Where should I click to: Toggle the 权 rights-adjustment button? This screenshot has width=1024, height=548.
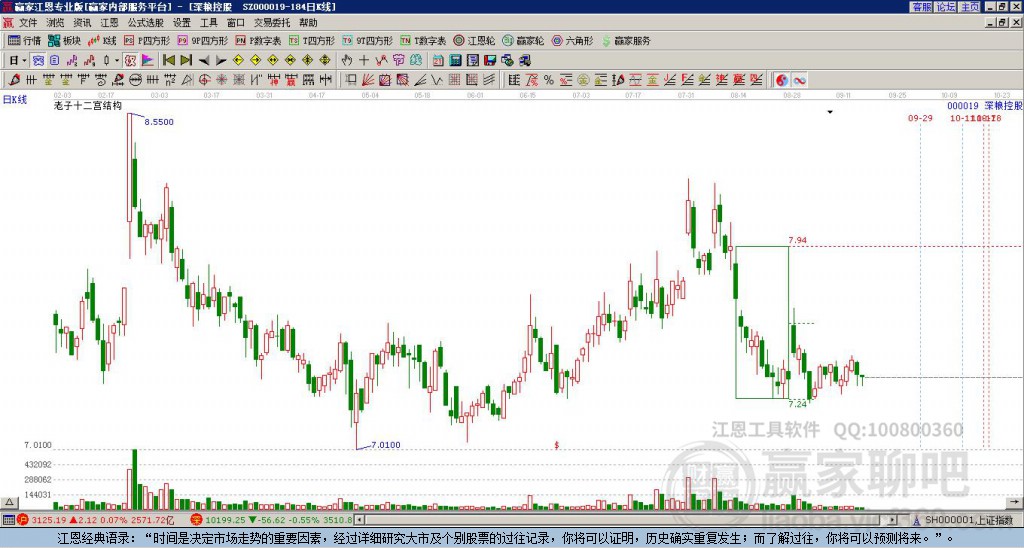[x=130, y=61]
